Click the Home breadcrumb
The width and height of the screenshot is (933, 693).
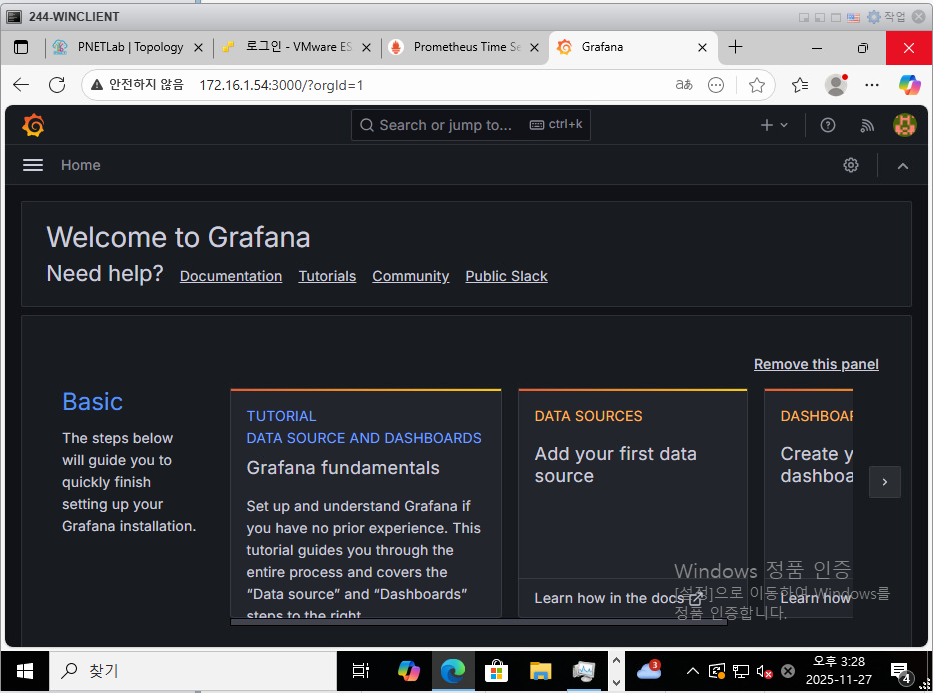(80, 165)
